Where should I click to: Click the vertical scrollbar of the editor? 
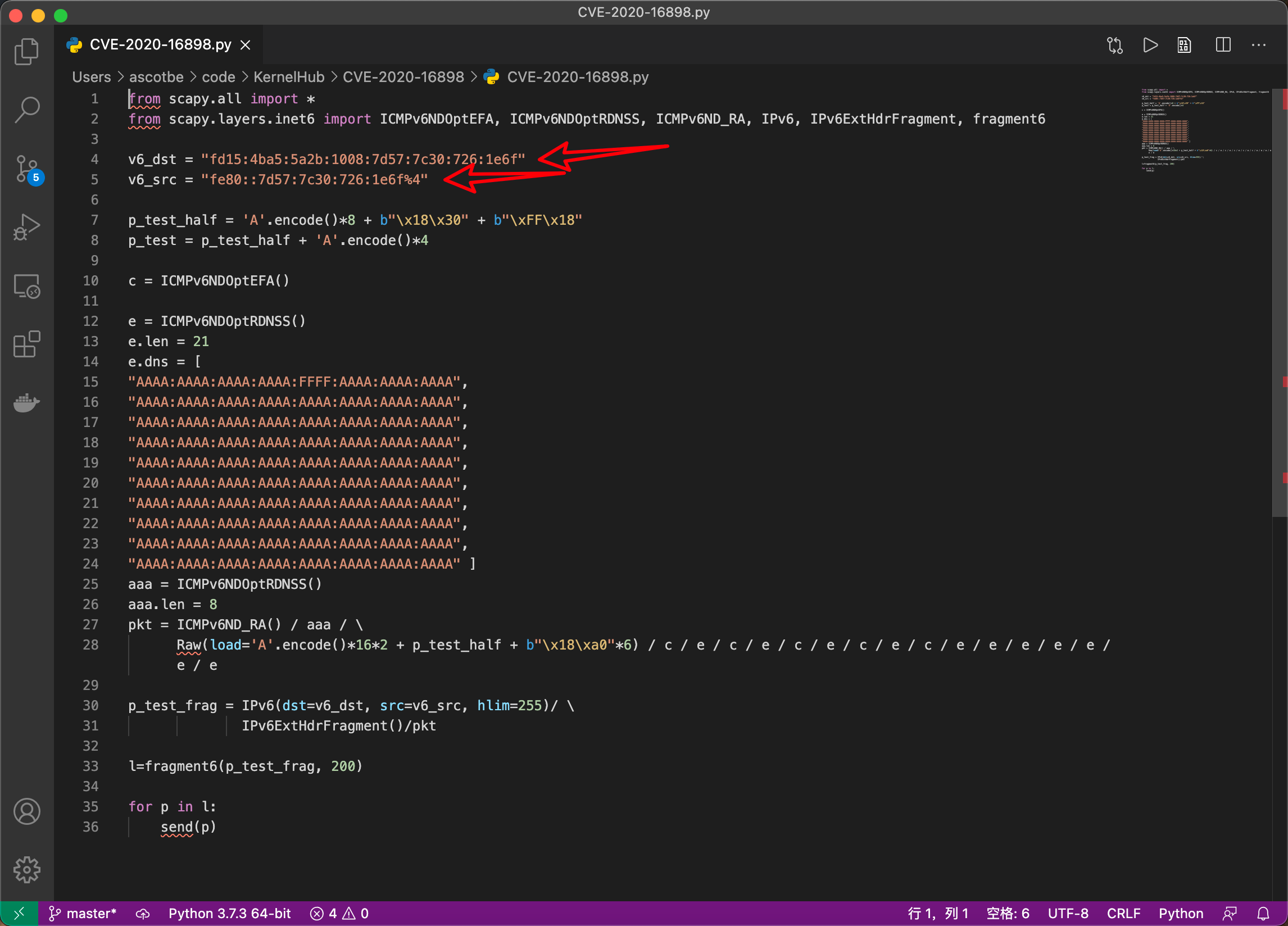click(1280, 303)
